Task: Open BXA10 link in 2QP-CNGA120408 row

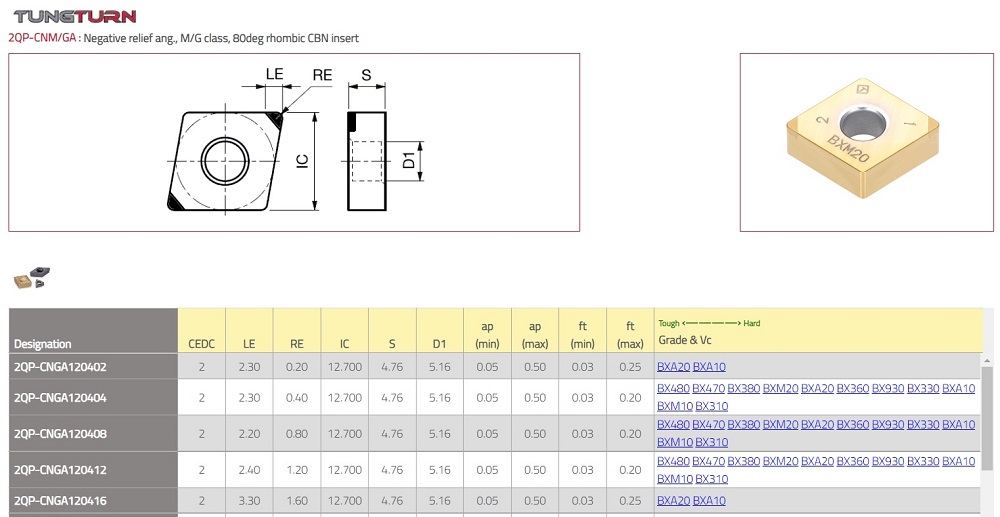Action: [x=959, y=424]
